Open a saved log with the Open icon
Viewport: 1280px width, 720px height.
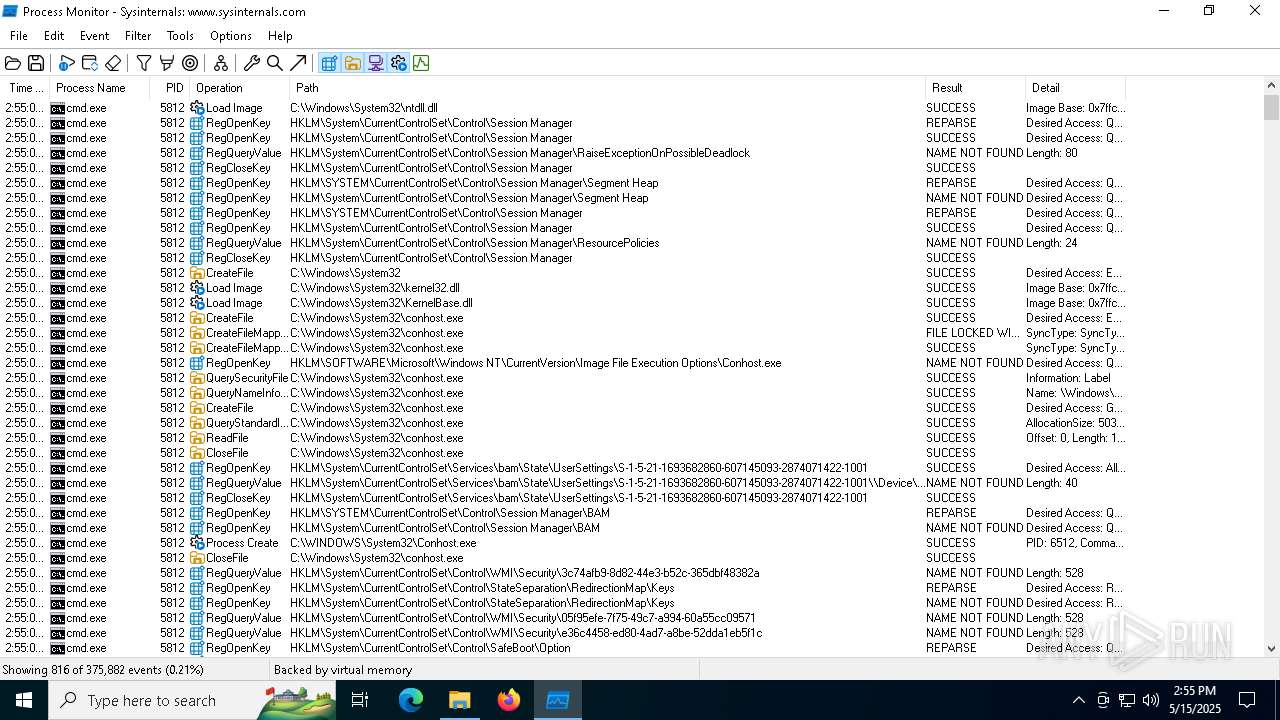click(x=13, y=63)
